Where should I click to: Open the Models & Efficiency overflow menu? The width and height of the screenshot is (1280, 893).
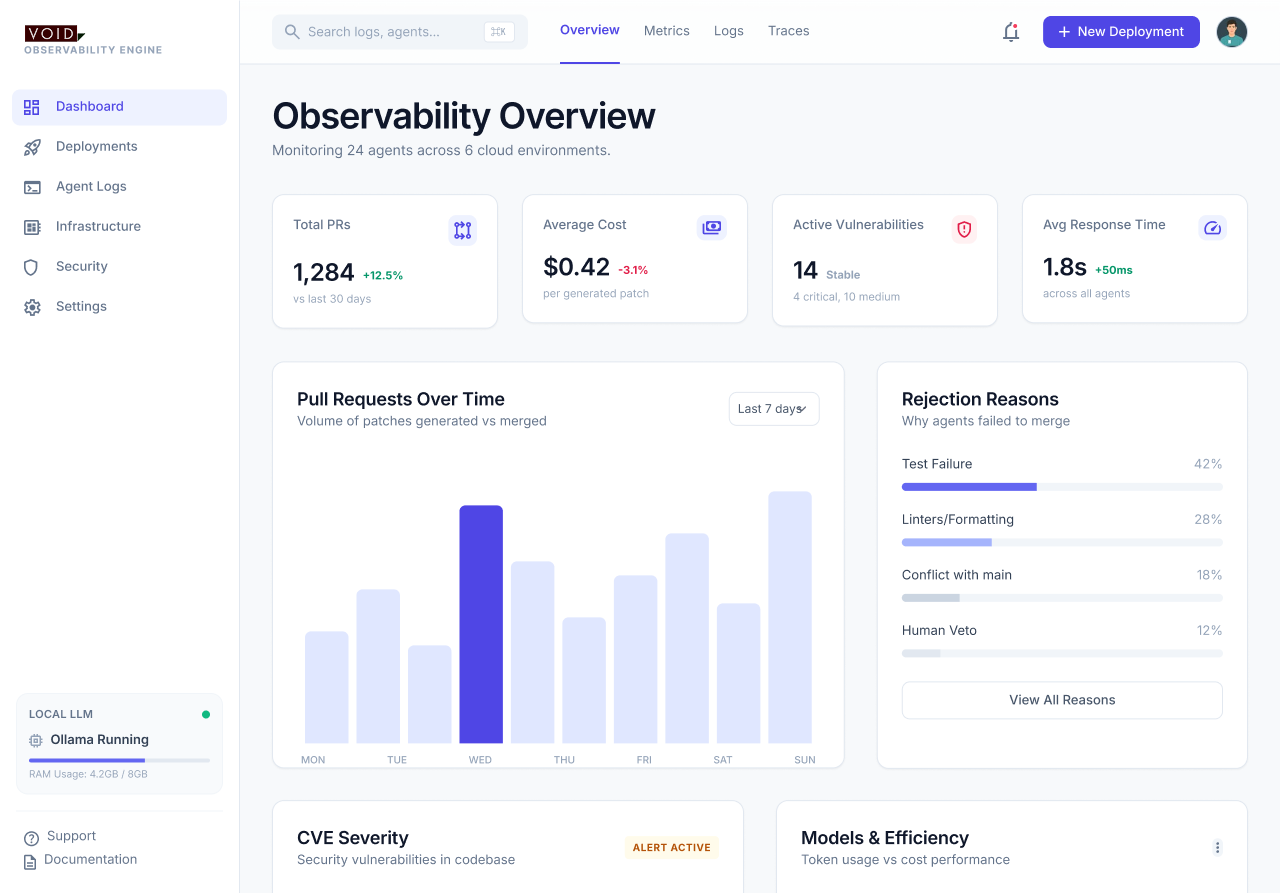click(x=1218, y=847)
